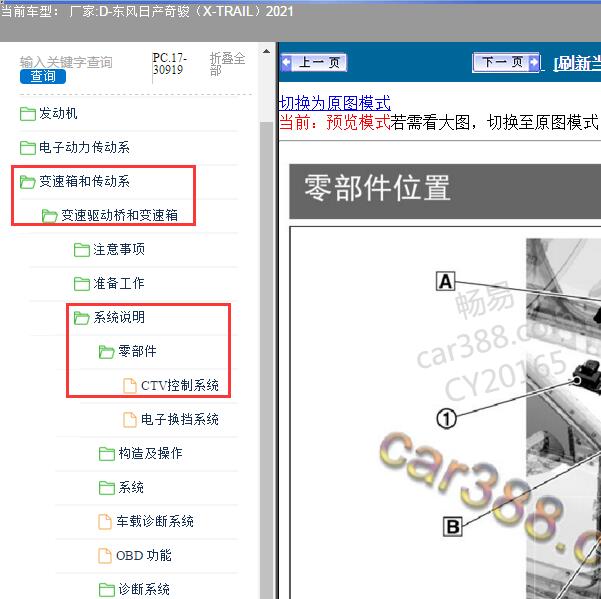Viewport: 601px width, 599px height.
Task: Click the 电子动力传动系 folder icon
Action: 28,148
